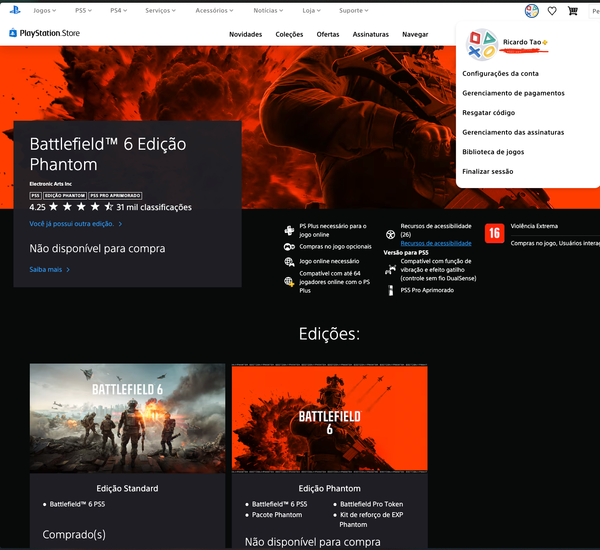Click the user profile avatar in header
Screen dimensions: 600x550
coord(531,11)
